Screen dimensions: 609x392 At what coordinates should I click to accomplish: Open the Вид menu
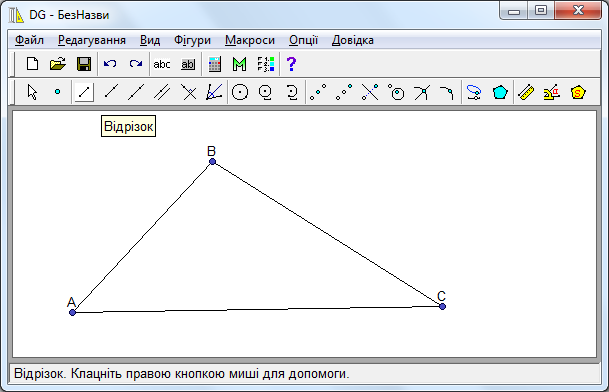pos(150,40)
